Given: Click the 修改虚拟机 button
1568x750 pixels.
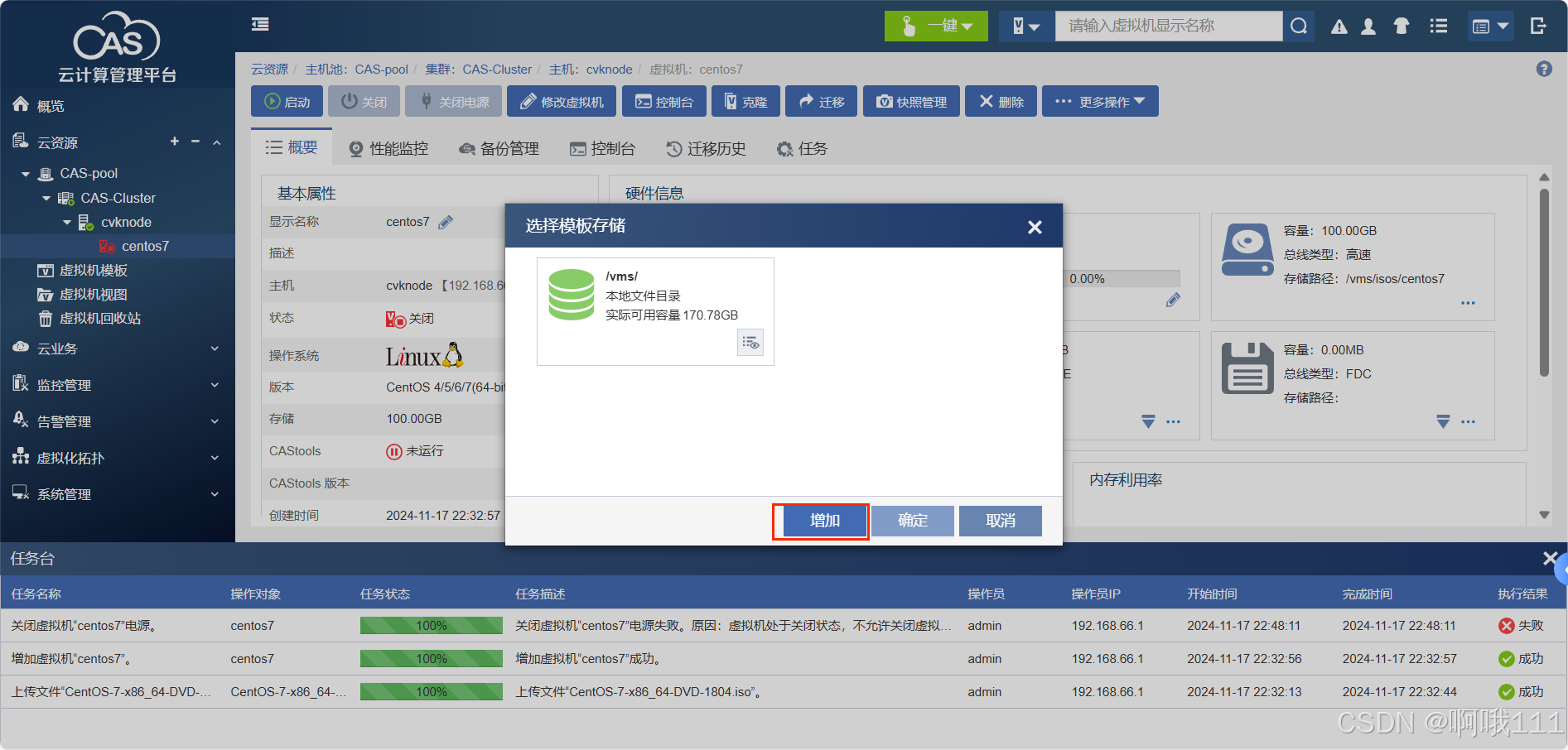Looking at the screenshot, I should [562, 101].
